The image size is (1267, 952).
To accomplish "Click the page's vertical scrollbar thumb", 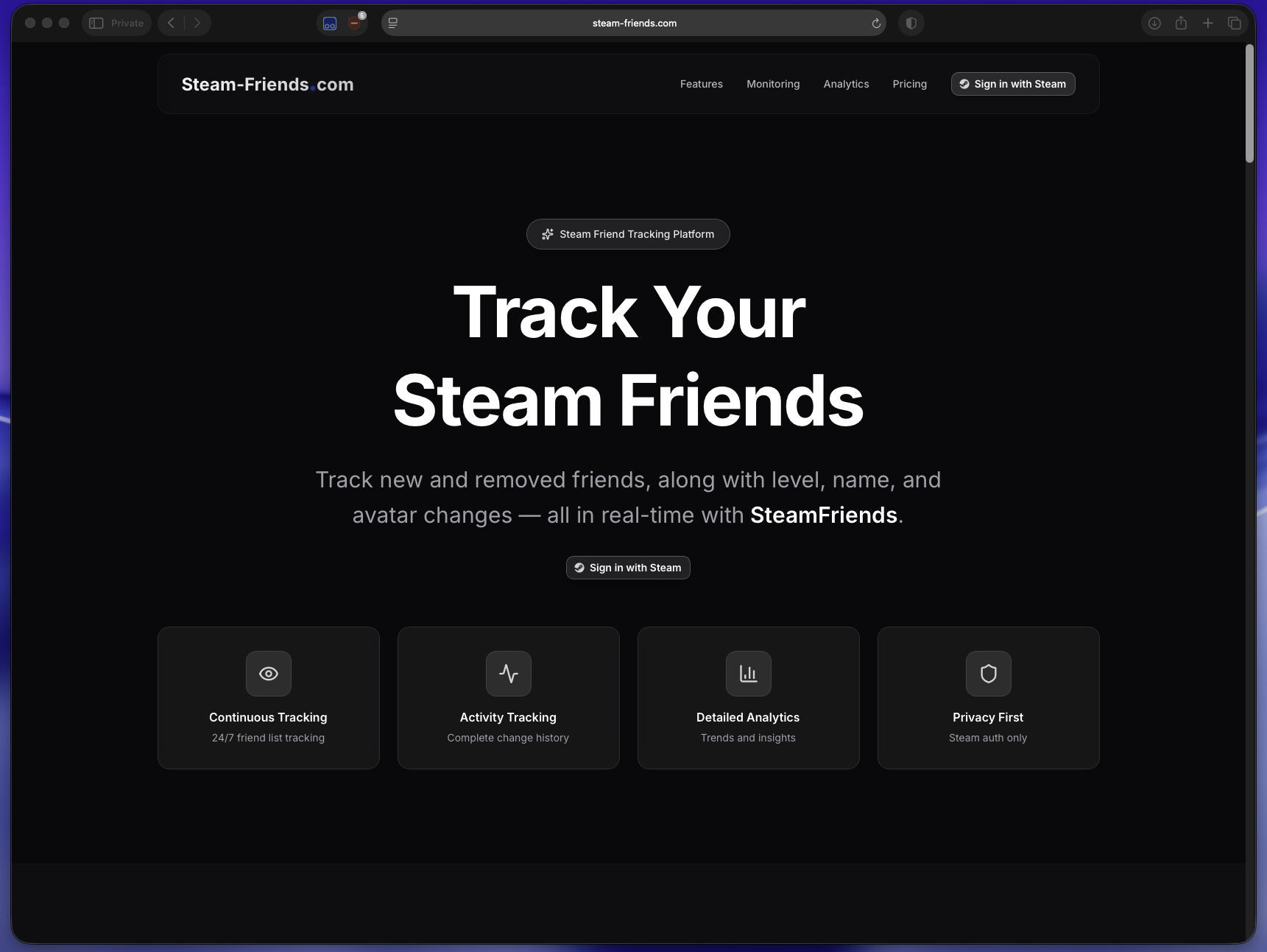I will (1249, 103).
